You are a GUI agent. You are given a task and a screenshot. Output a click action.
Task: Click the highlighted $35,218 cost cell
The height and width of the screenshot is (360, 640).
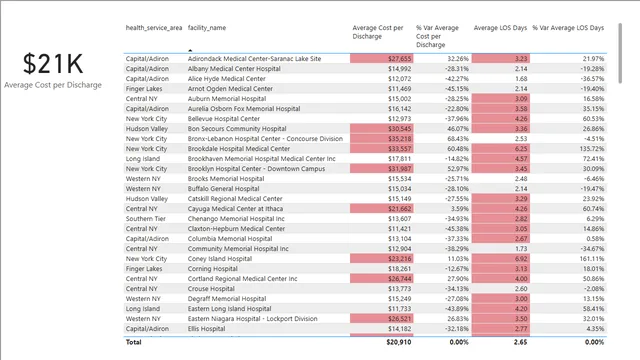click(382, 139)
